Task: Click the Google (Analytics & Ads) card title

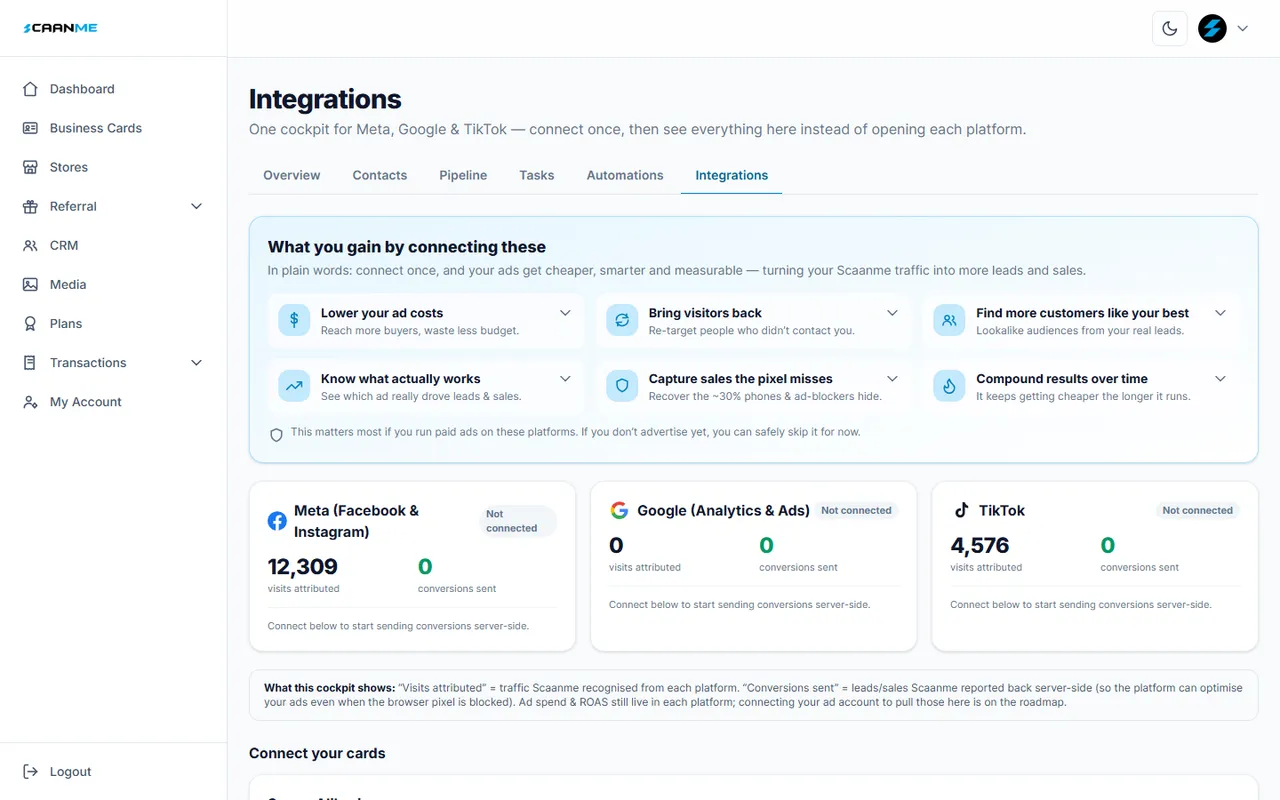Action: pyautogui.click(x=723, y=510)
